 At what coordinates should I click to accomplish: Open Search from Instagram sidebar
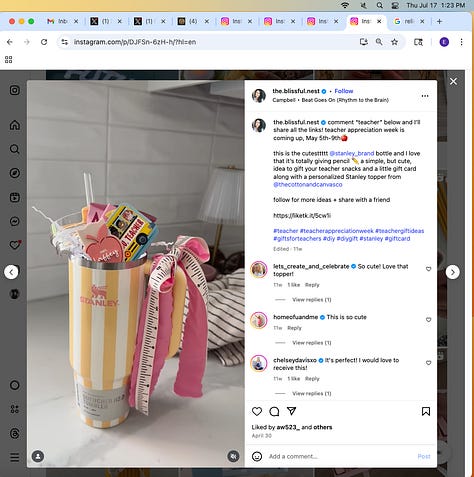15,149
